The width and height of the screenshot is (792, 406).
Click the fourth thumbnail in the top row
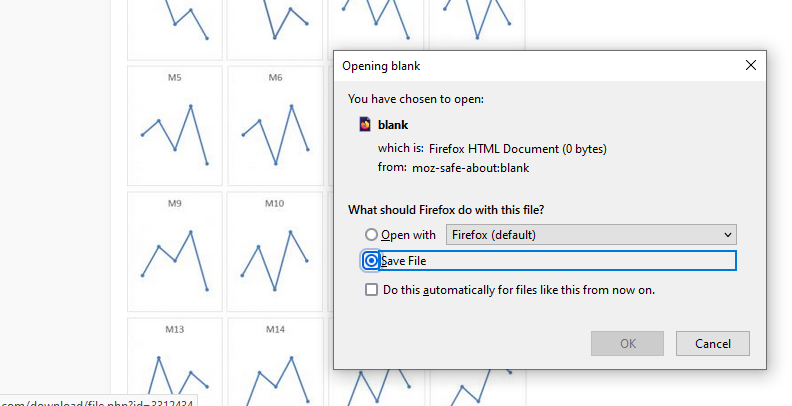click(x=475, y=25)
